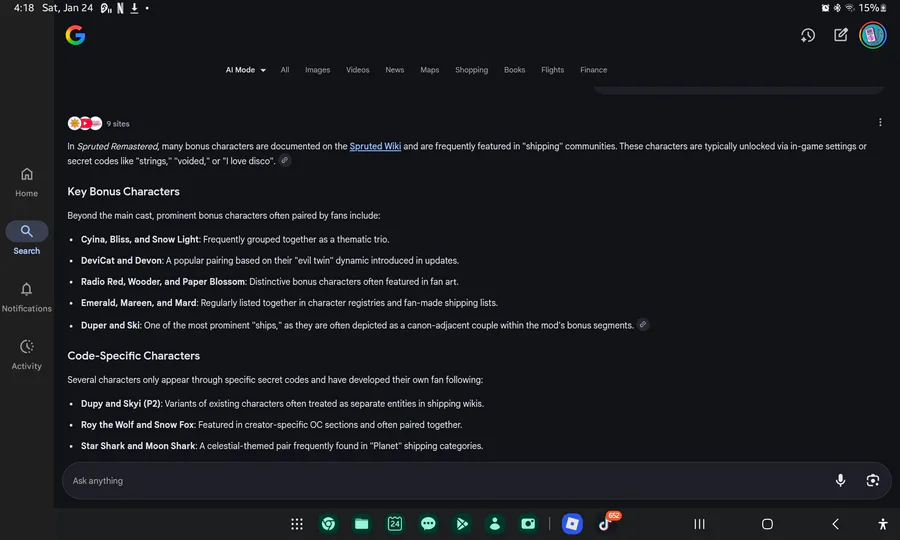Go back with navigation arrow
This screenshot has width=900, height=540.
836,524
